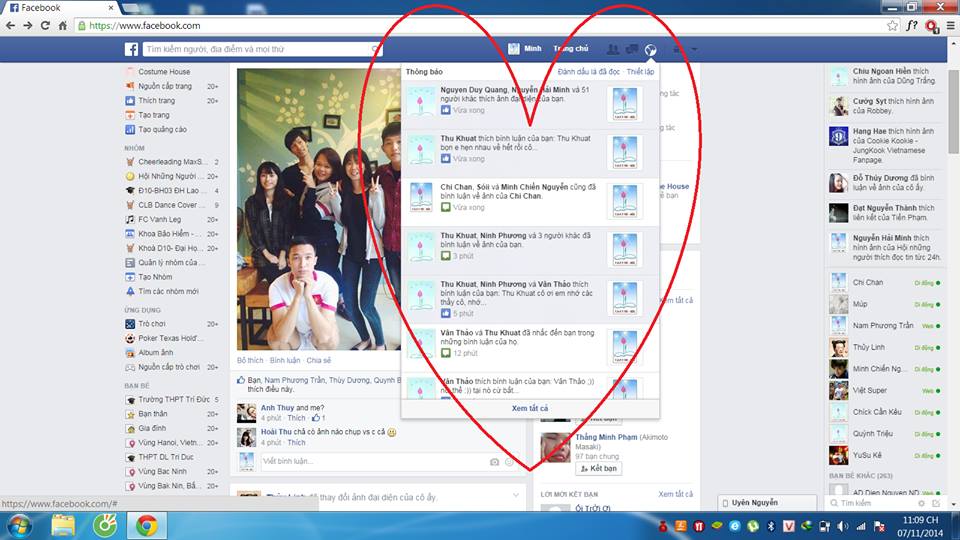Click Kết bạn button for Thắng Minh Phạm
960x540 pixels.
point(599,468)
